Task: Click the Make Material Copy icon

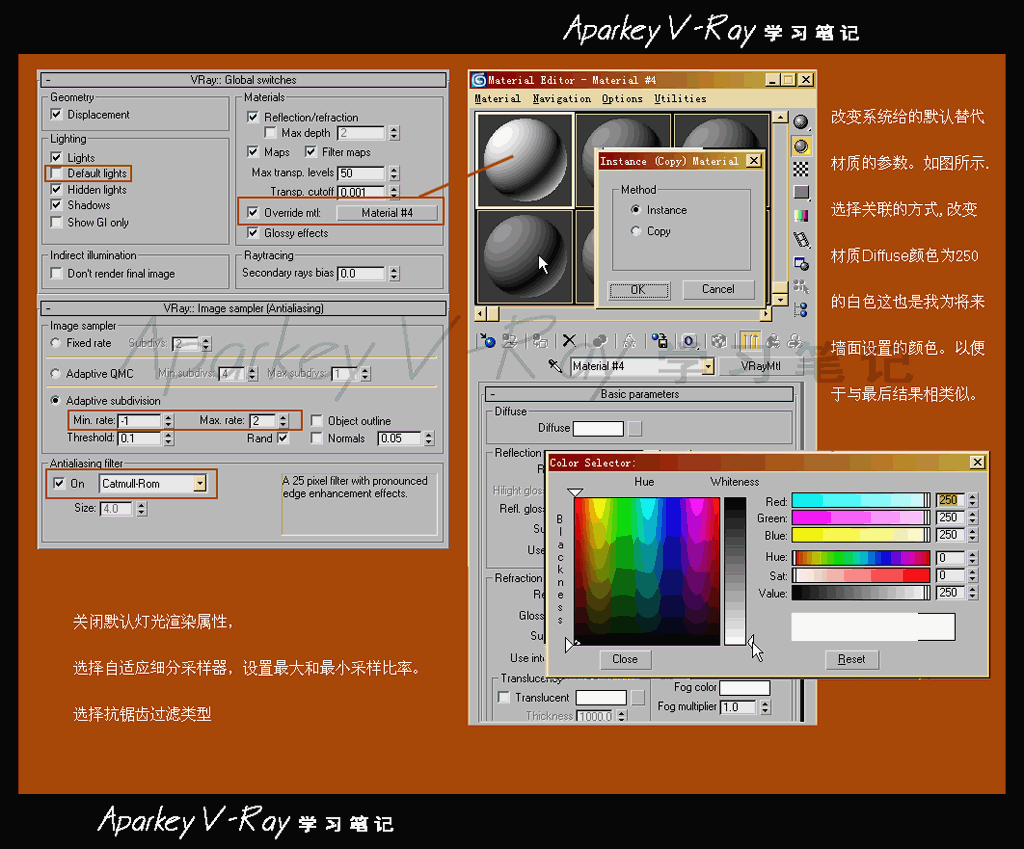Action: click(599, 340)
